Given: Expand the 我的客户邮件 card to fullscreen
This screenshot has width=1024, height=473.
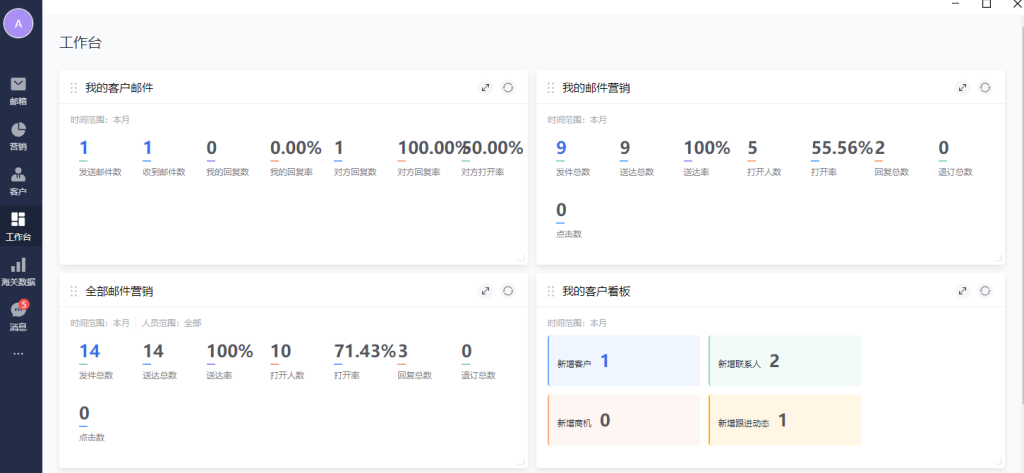Looking at the screenshot, I should (x=485, y=88).
